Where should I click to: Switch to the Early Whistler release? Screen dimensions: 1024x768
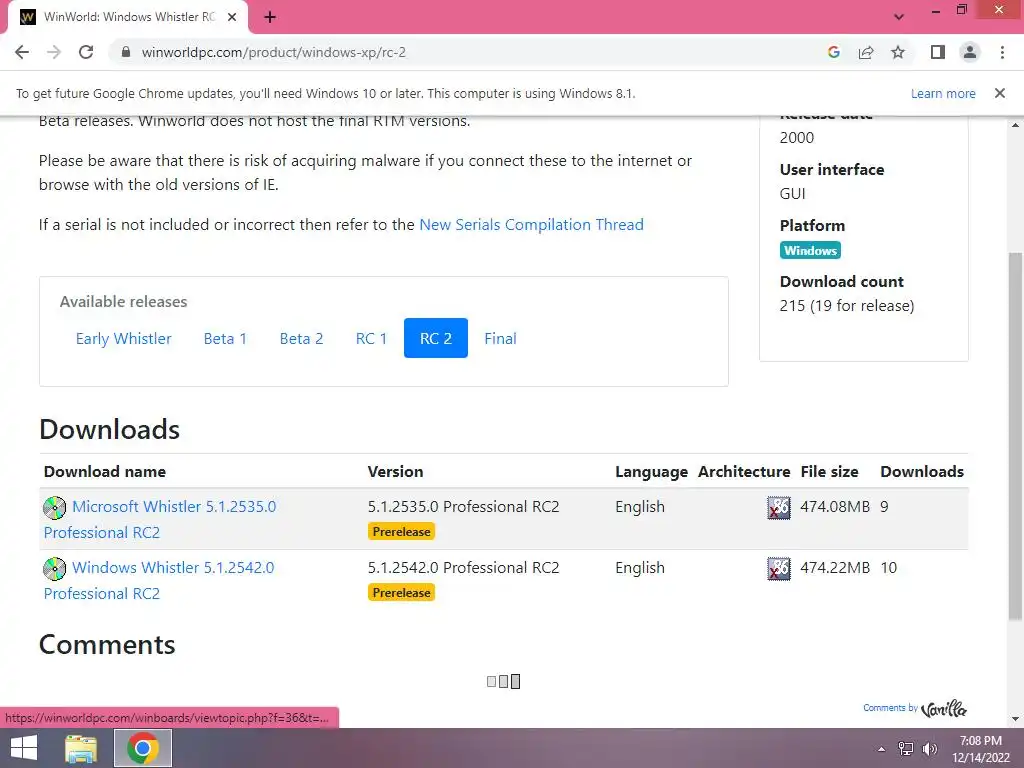click(x=123, y=338)
